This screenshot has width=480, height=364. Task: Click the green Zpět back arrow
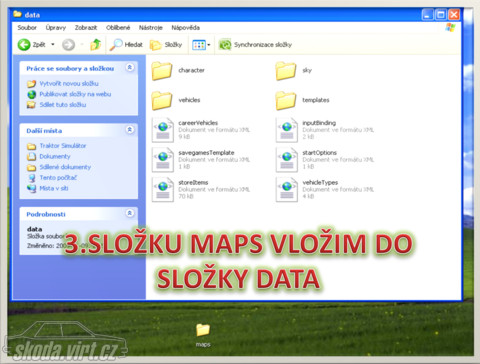click(x=24, y=45)
